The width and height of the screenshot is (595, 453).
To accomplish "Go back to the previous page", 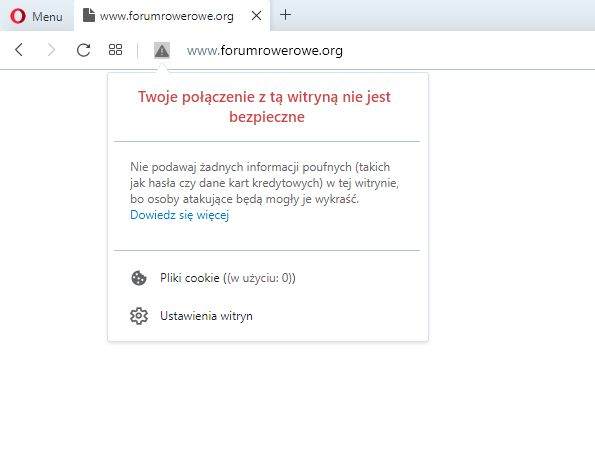I will click(19, 50).
